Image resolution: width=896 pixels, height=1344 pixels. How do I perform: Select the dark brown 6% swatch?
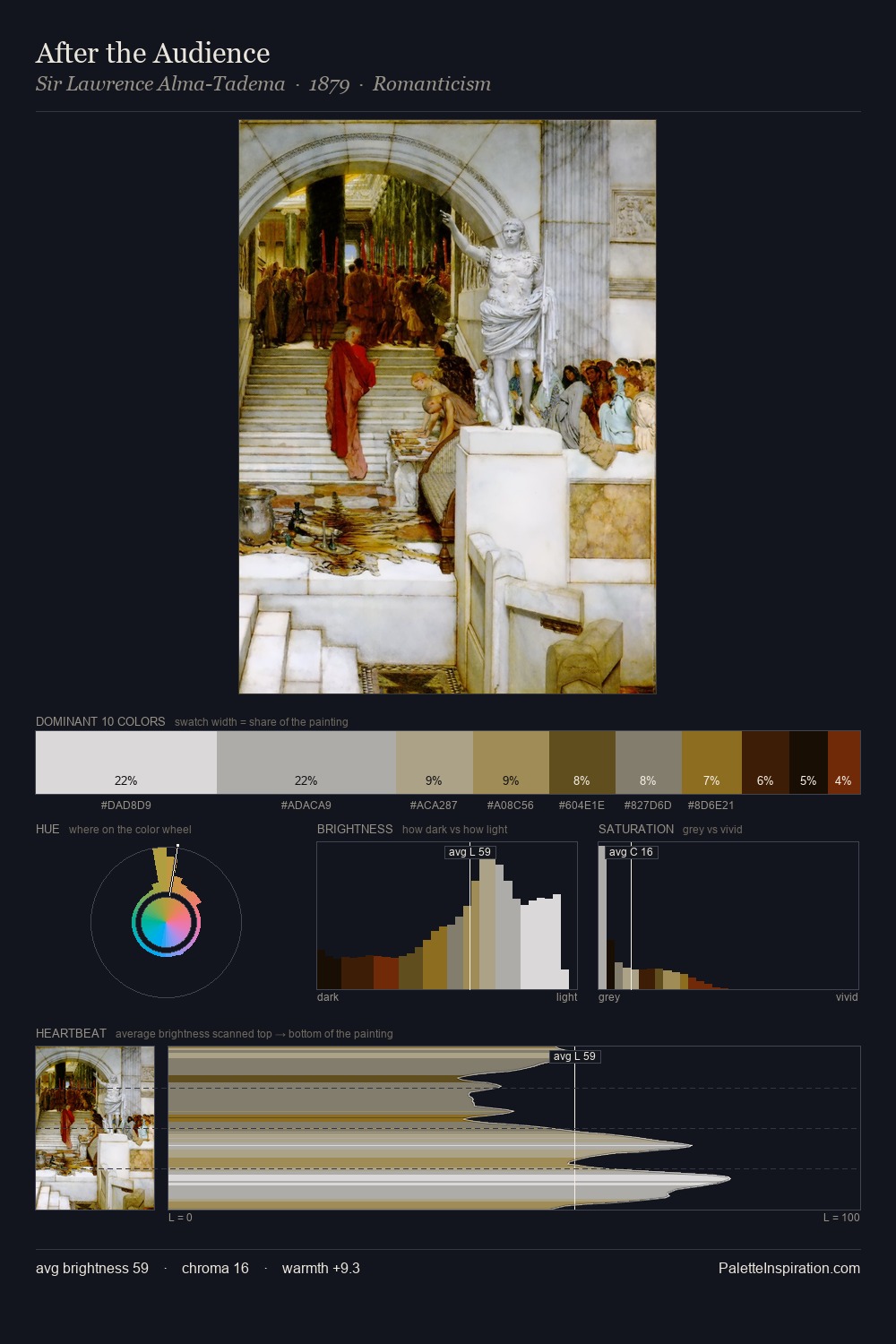pos(765,762)
